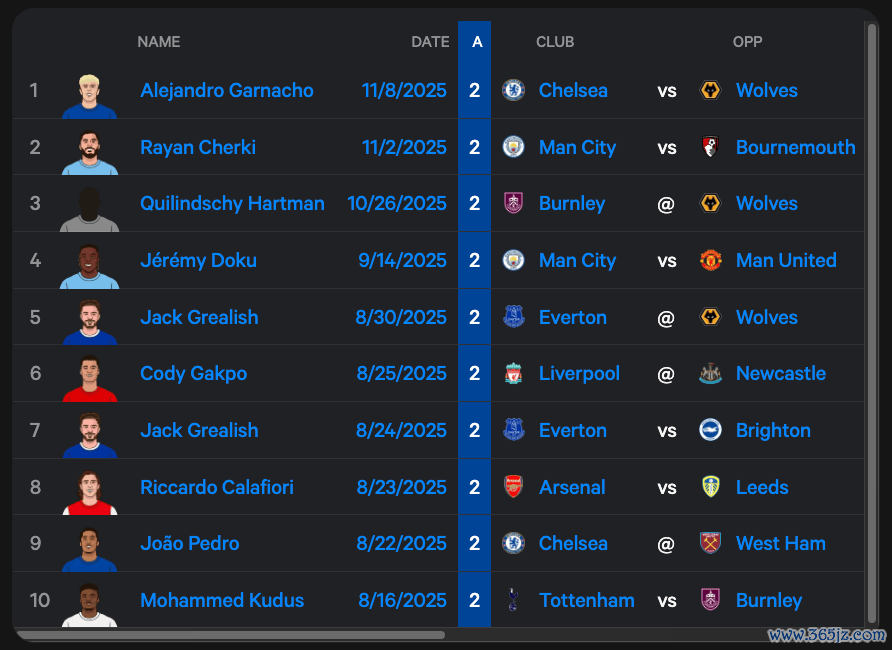Click the Man United crest icon
Viewport: 892px width, 650px height.
pos(710,261)
